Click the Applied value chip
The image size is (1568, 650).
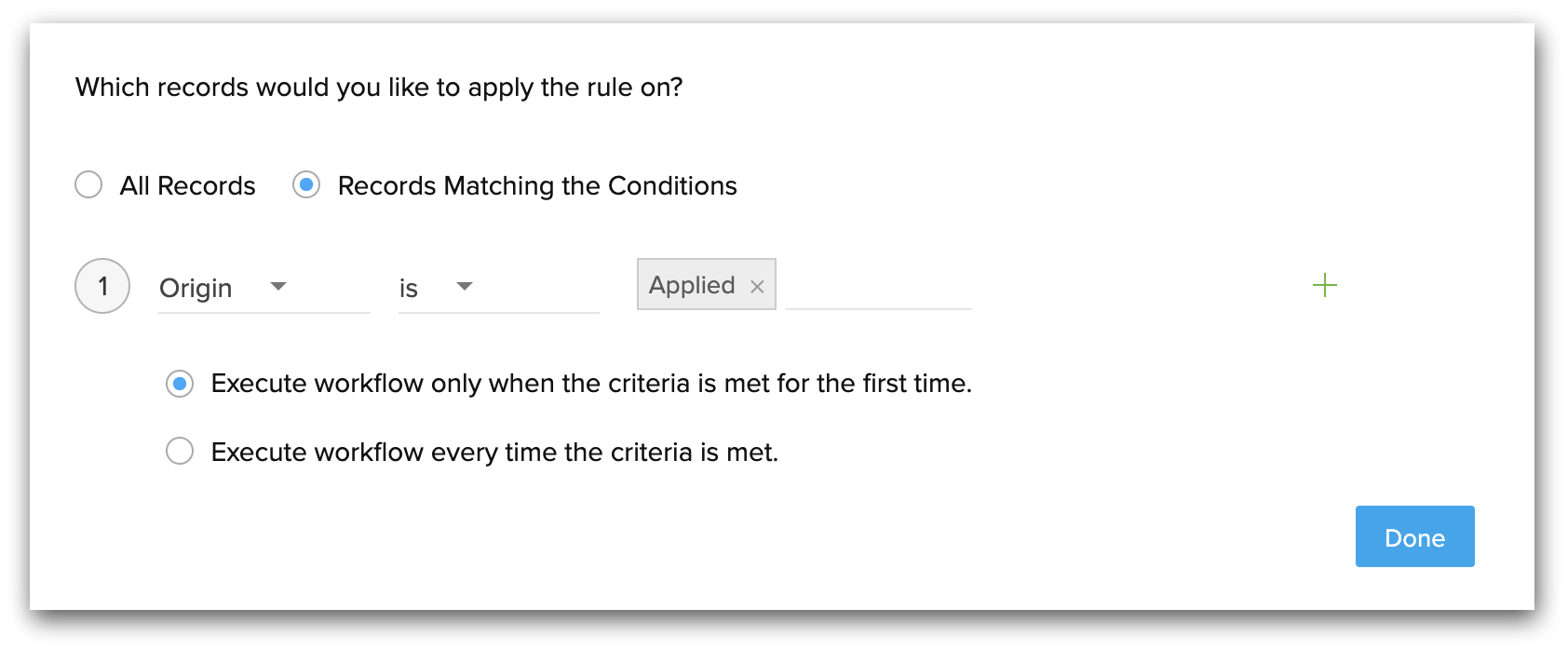[x=692, y=285]
